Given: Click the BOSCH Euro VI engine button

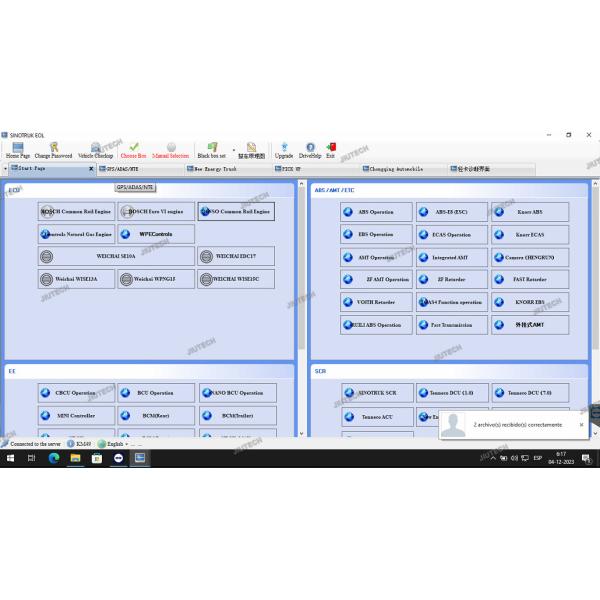Looking at the screenshot, I should pos(155,212).
